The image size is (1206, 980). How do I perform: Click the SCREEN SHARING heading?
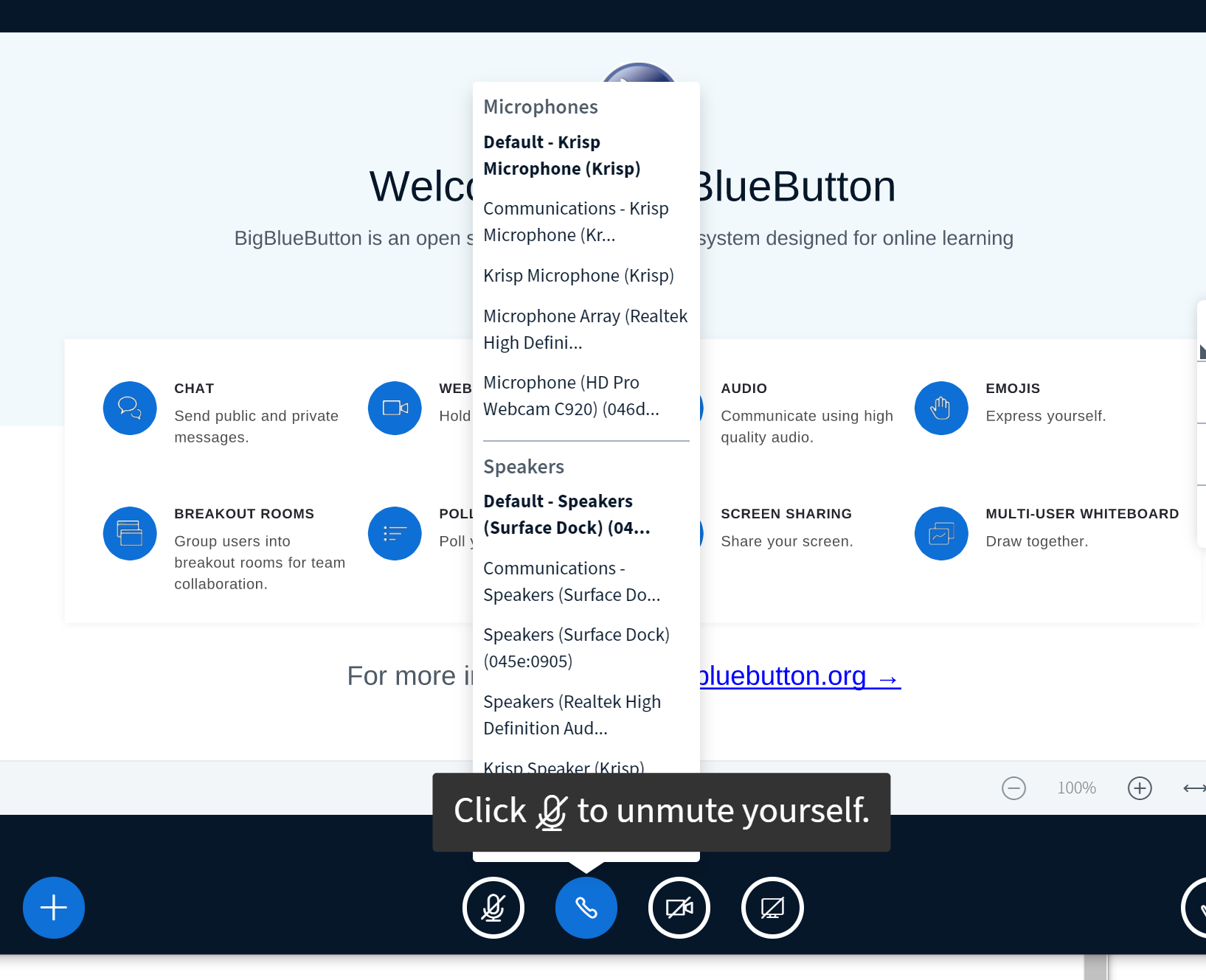(x=786, y=514)
